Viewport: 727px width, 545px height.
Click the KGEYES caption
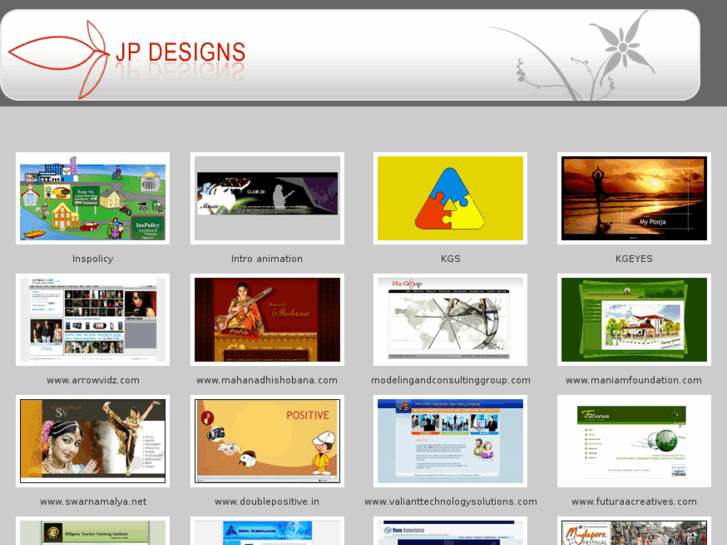pos(634,259)
